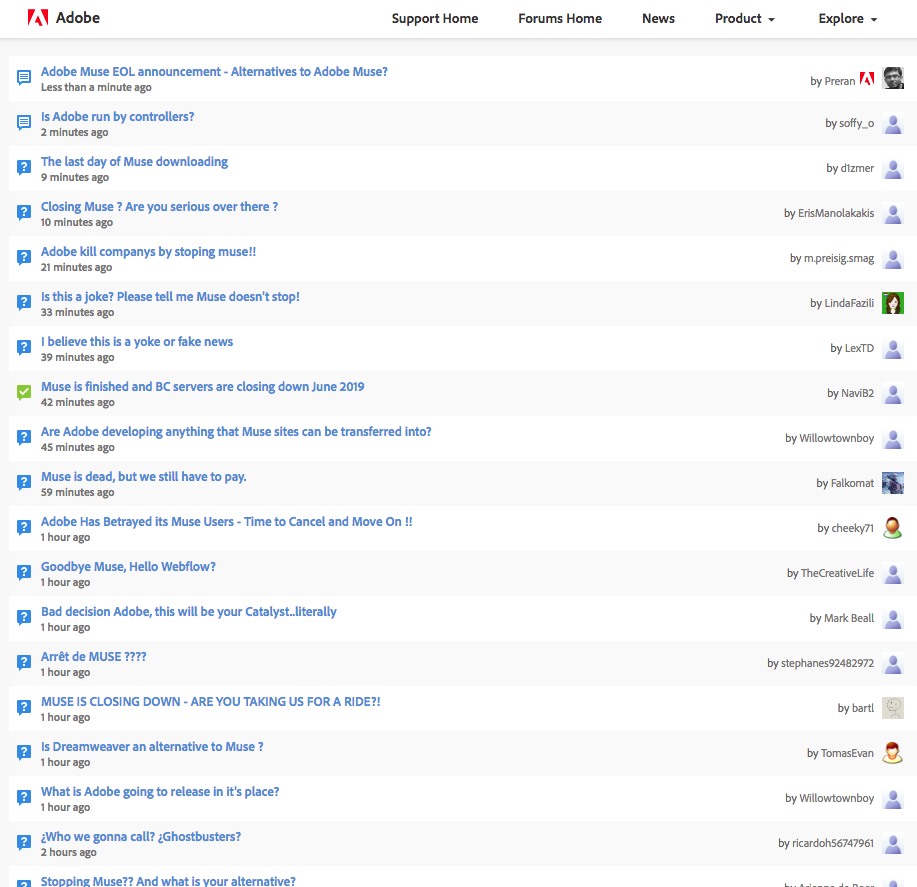Click the green answered checkmark icon

coord(24,393)
